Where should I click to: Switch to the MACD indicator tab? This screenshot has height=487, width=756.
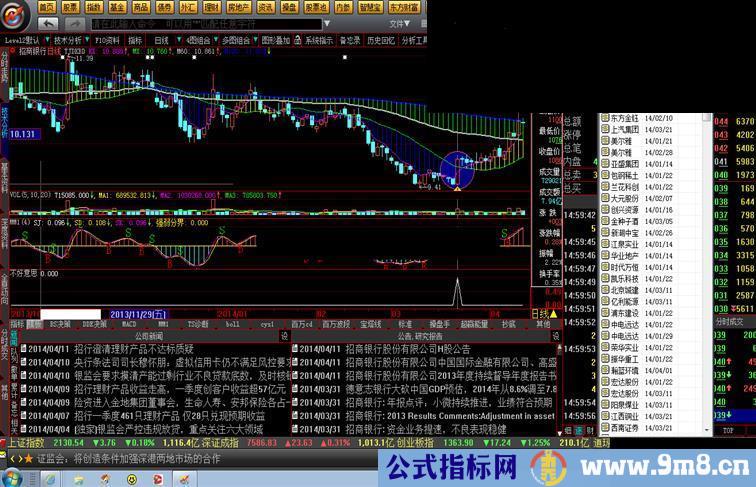129,324
